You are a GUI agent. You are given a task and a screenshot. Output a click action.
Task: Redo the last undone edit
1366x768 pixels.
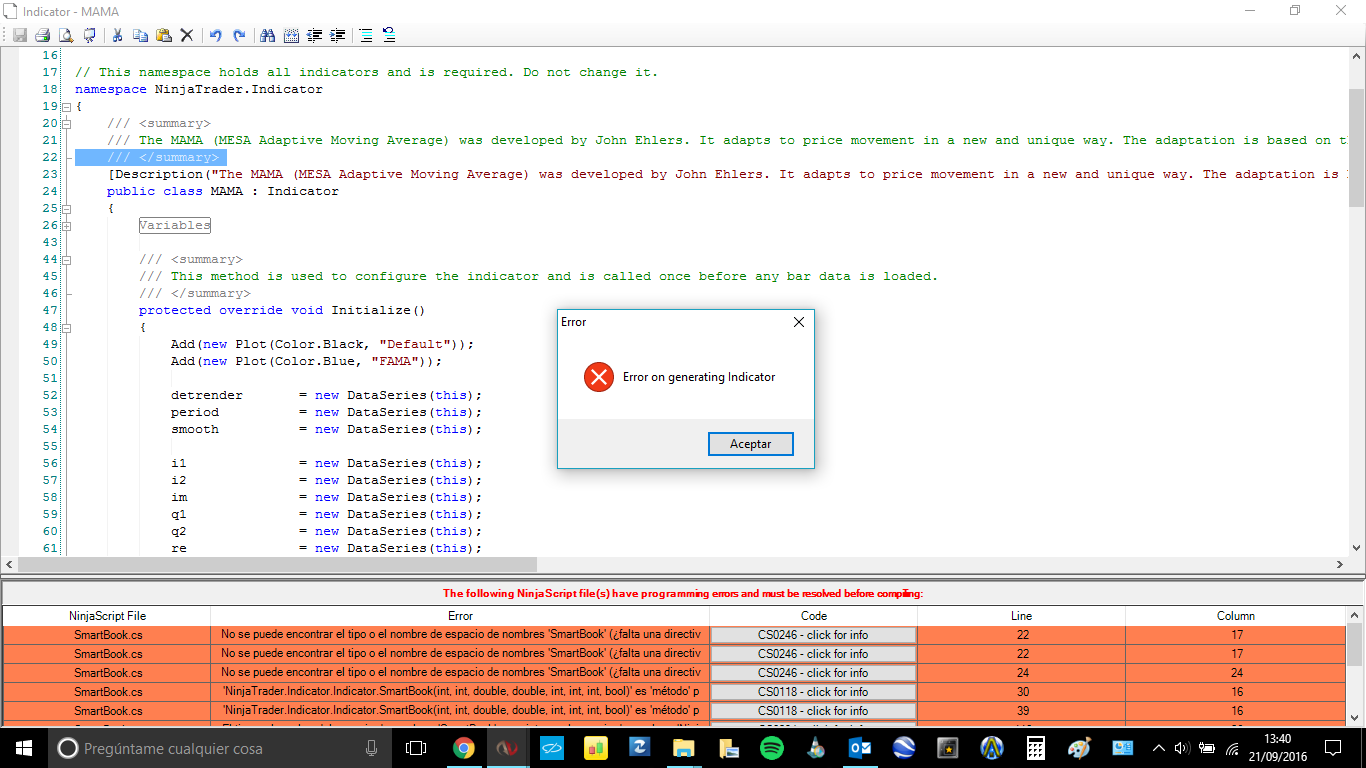(x=239, y=35)
